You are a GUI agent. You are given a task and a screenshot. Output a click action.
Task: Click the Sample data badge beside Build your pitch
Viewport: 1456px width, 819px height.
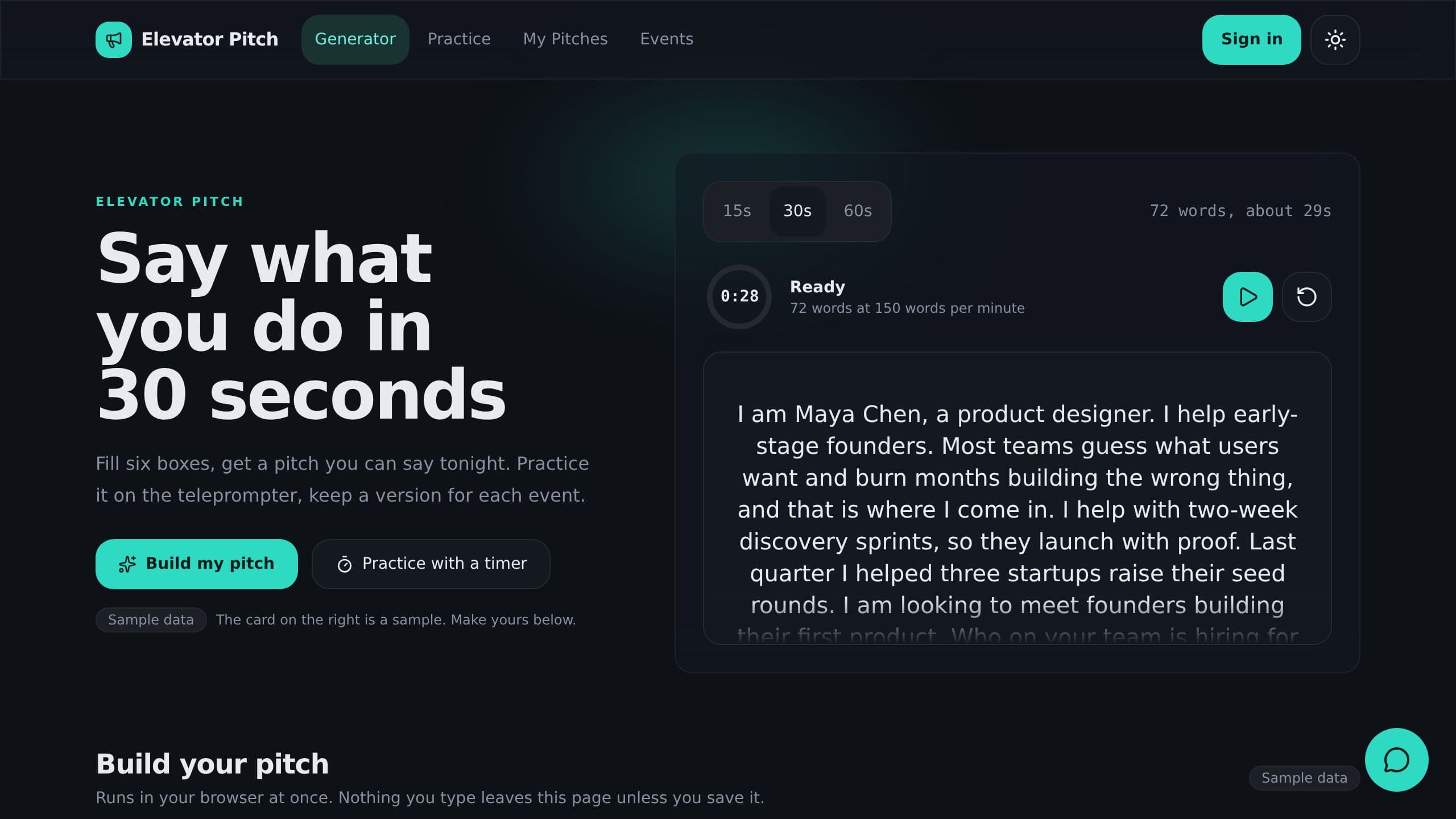[1304, 778]
